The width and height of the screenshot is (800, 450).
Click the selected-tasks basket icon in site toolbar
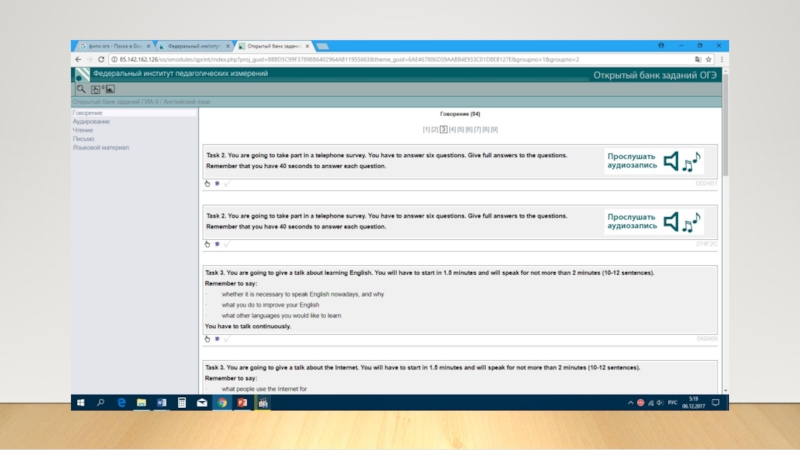coord(96,89)
